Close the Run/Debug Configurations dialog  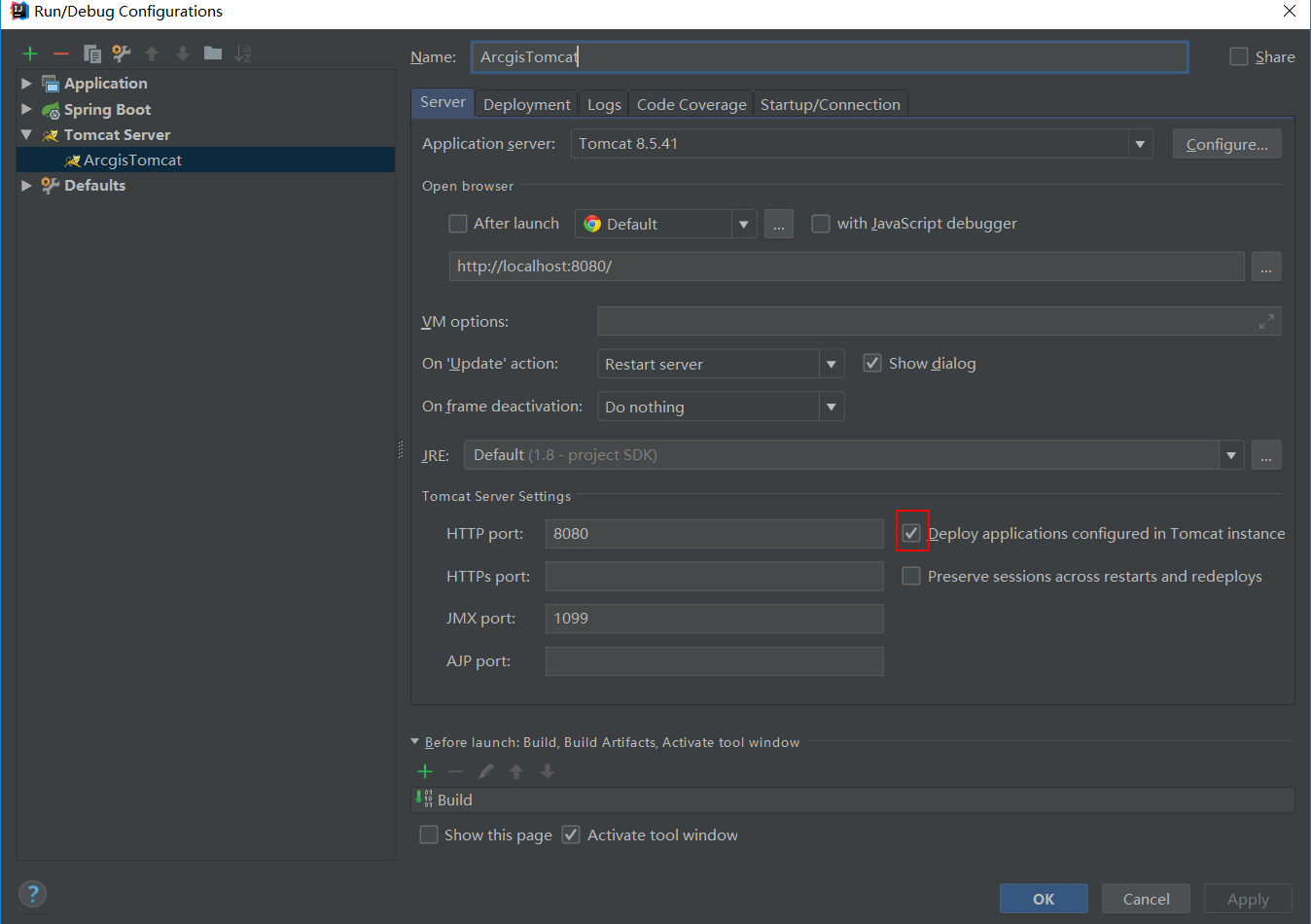point(1290,11)
